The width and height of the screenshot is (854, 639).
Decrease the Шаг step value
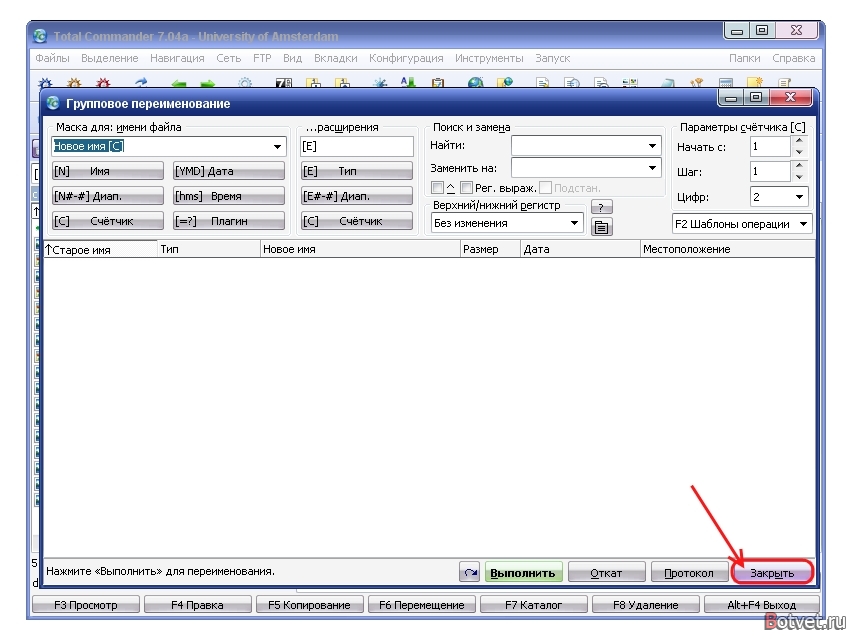point(799,177)
